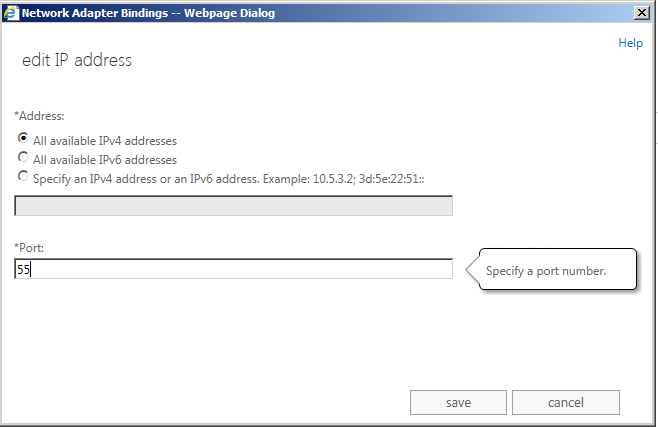Click the "edit IP address" heading
658x427 pixels.
77,61
